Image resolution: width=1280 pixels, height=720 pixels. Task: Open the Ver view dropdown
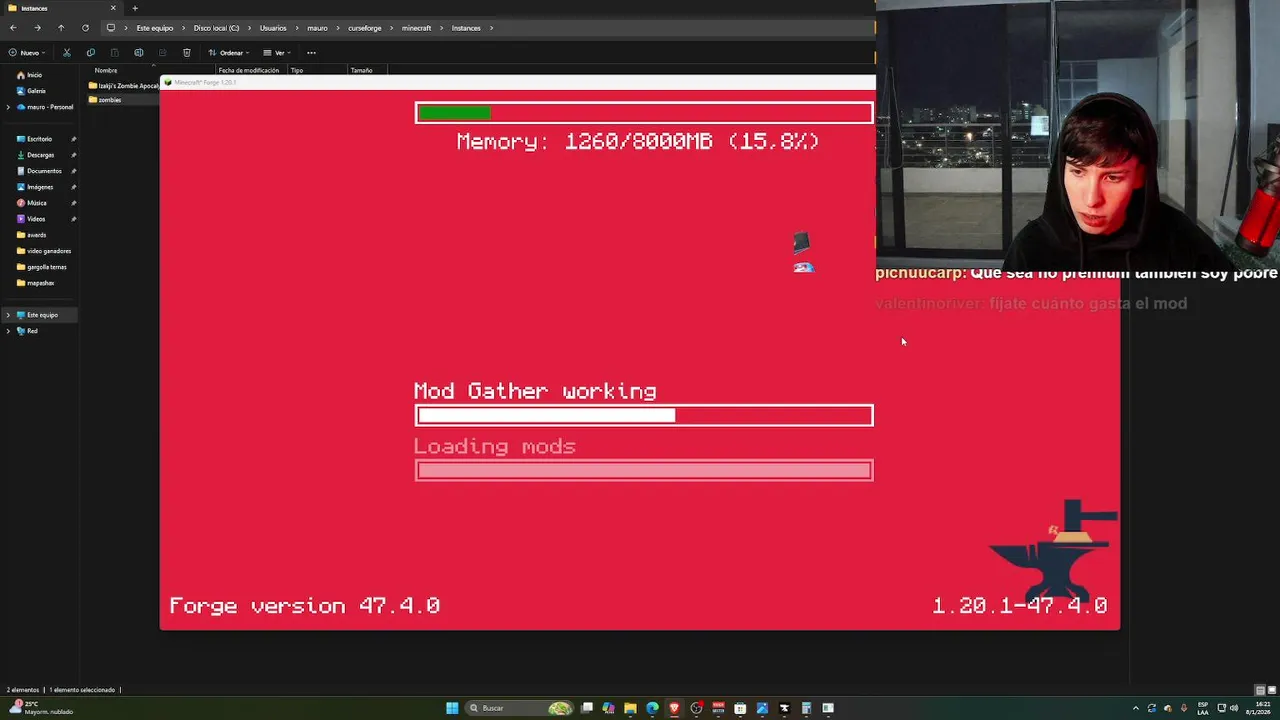[277, 53]
